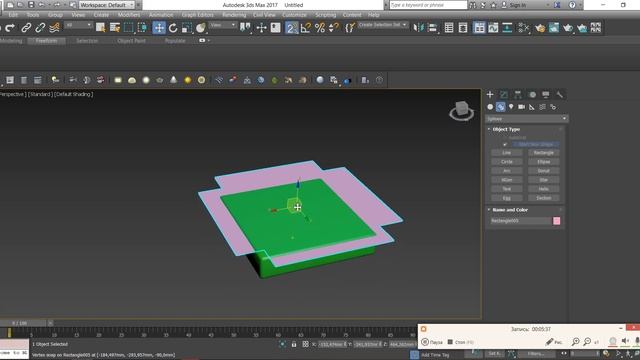The width and height of the screenshot is (640, 360).
Task: Open the reference coordinate system View dropdown
Action: coord(222,25)
